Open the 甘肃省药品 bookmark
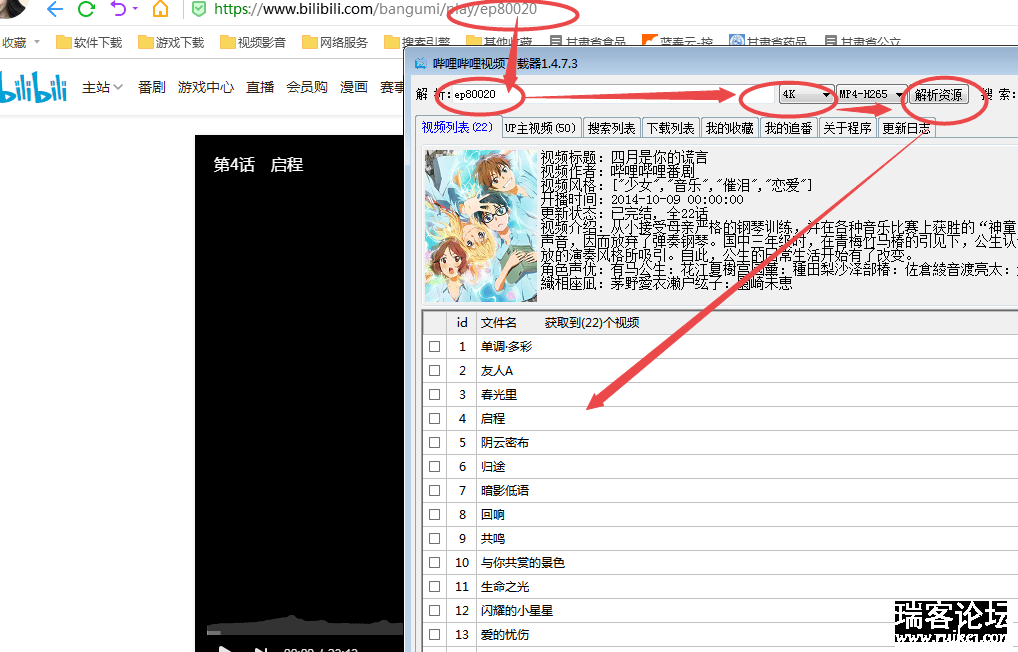 coord(768,42)
